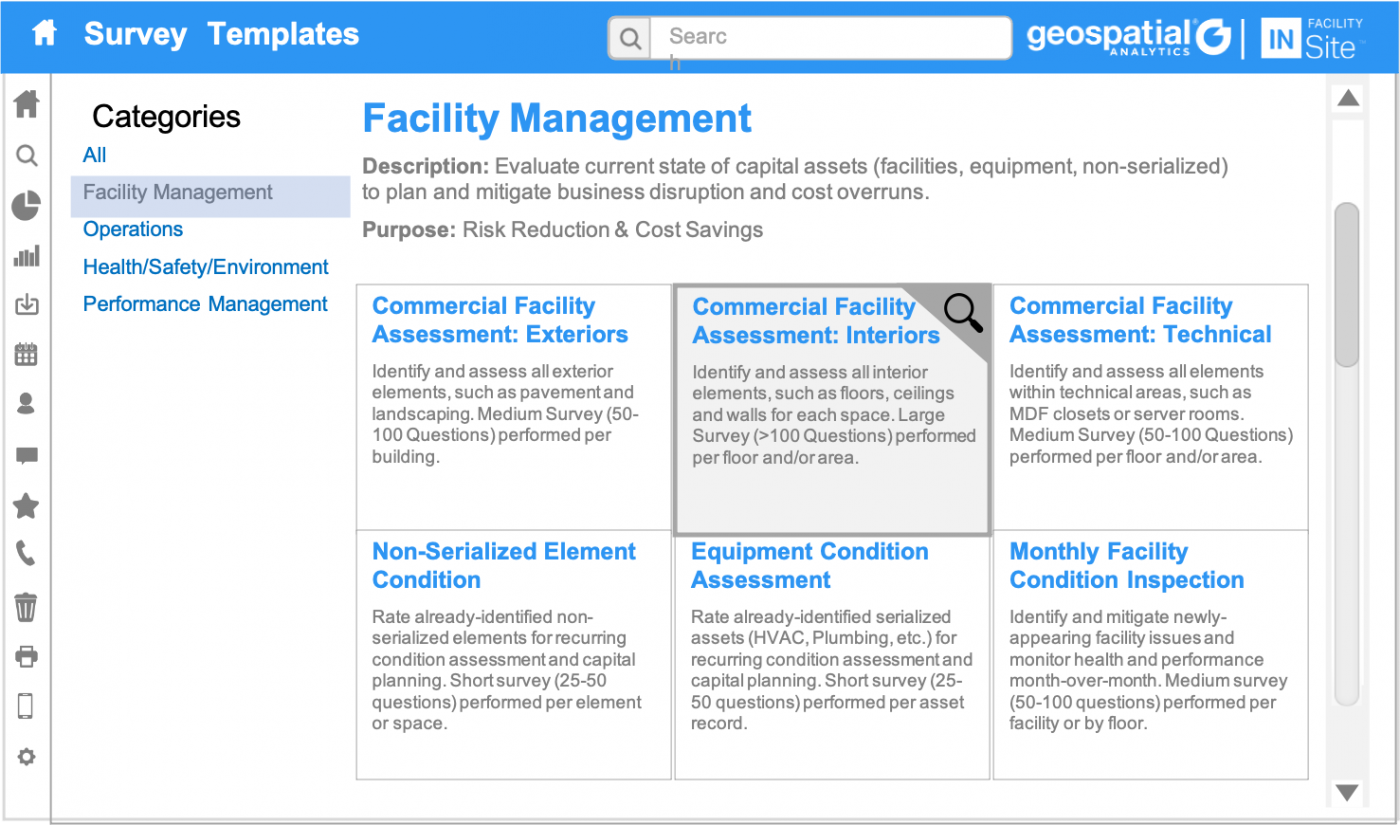Click the scroll up arrow
Viewport: 1400px width, 825px height.
click(x=1348, y=98)
